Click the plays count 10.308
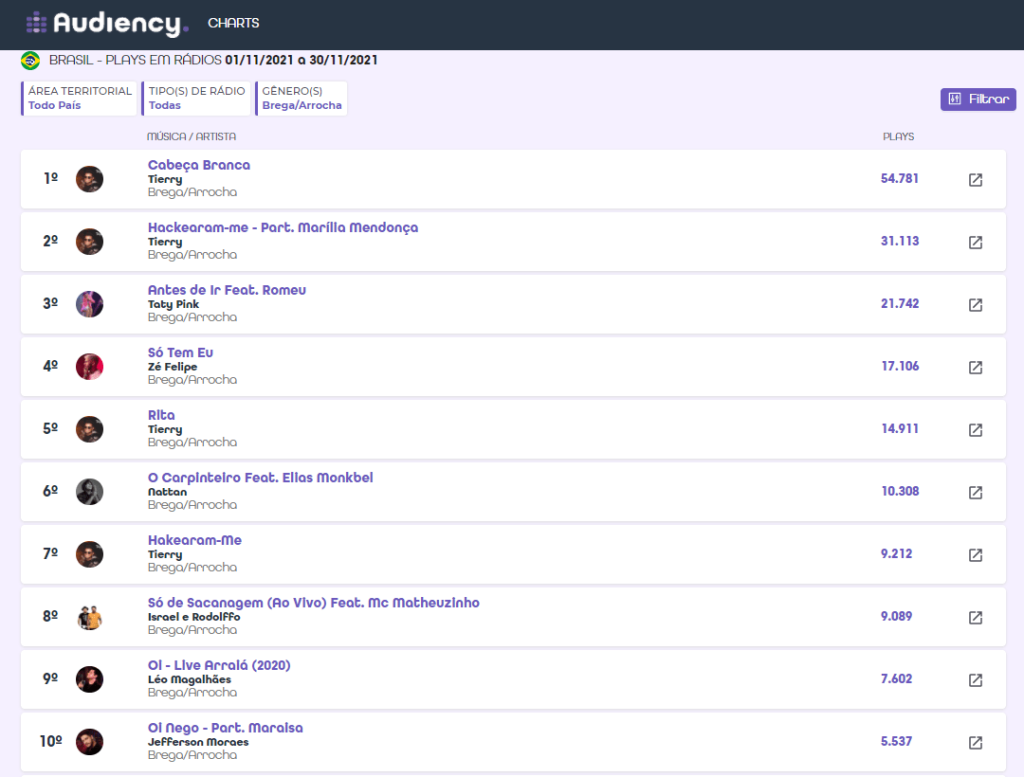 click(x=900, y=491)
